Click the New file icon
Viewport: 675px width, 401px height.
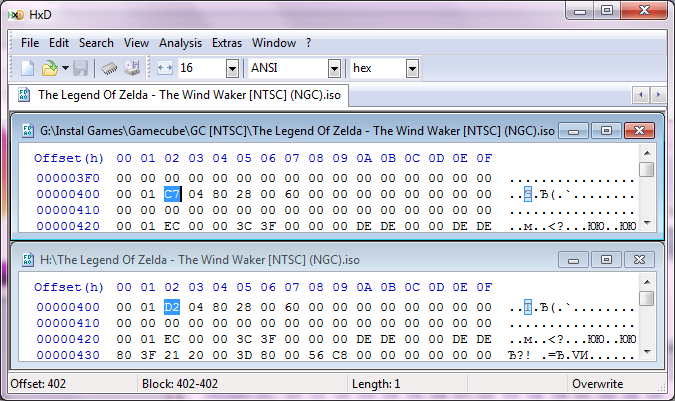(x=27, y=68)
